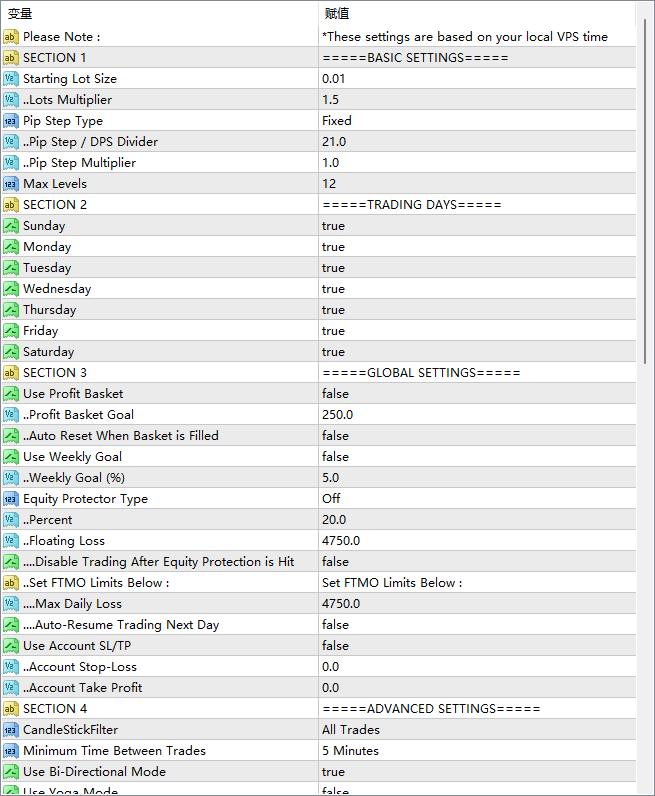
Task: Click the string icon next to SECTION 4
Action: point(11,709)
